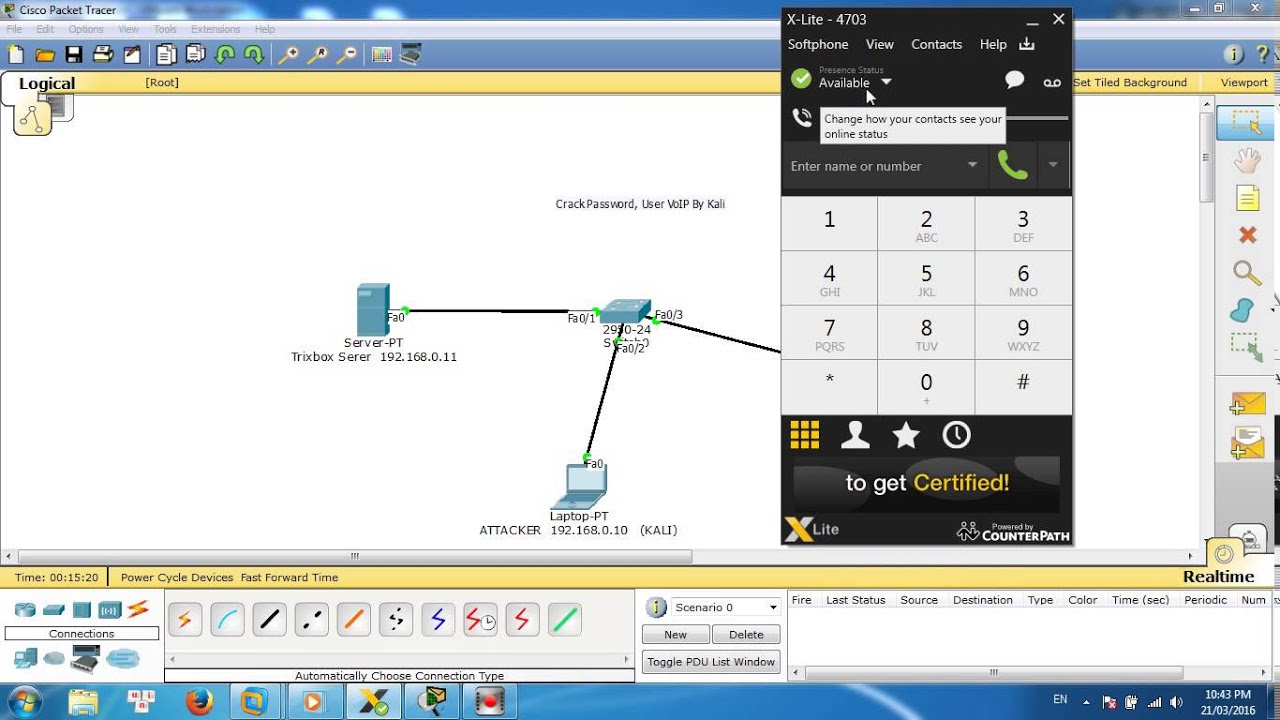Click the Delete scenario button
The width and height of the screenshot is (1280, 720).
(746, 634)
